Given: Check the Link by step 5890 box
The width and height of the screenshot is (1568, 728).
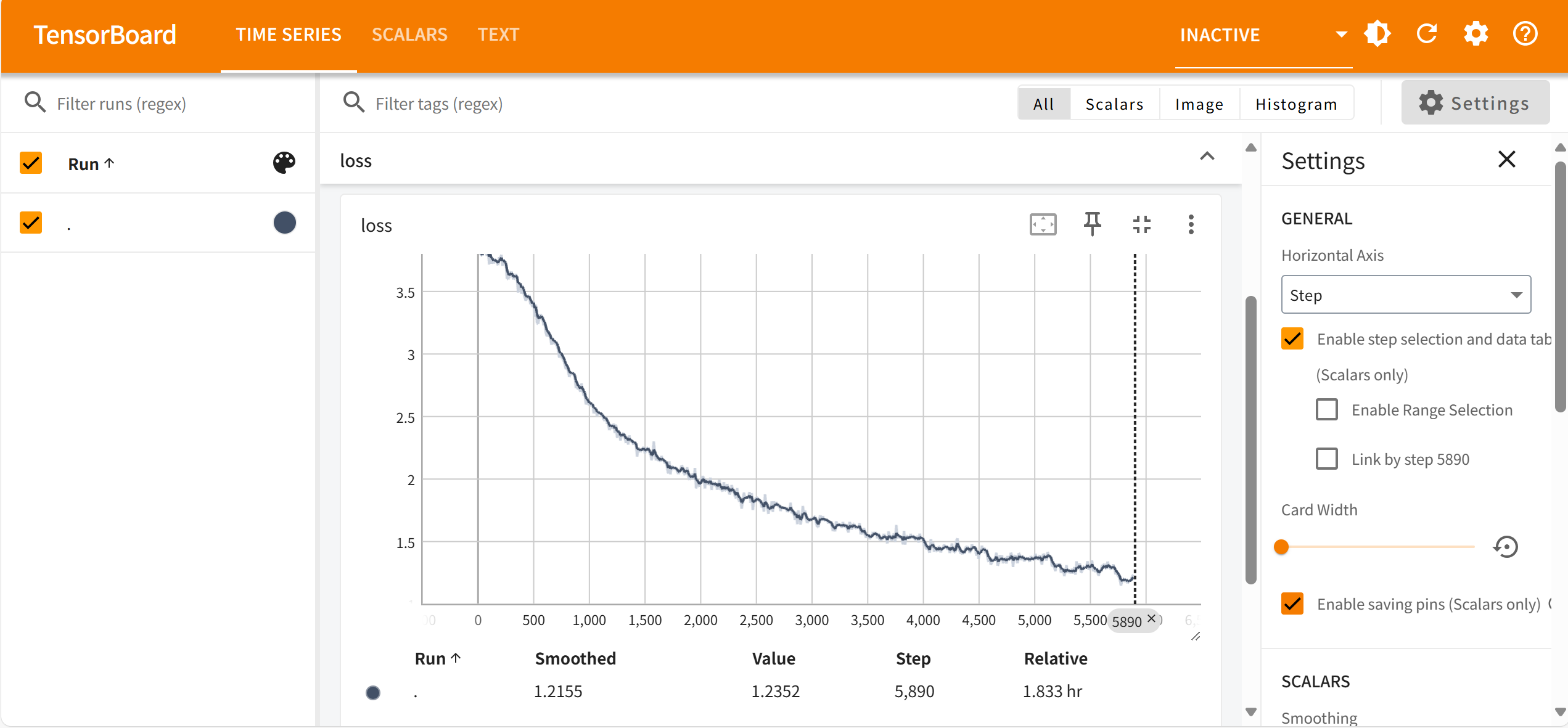Looking at the screenshot, I should click(x=1327, y=459).
